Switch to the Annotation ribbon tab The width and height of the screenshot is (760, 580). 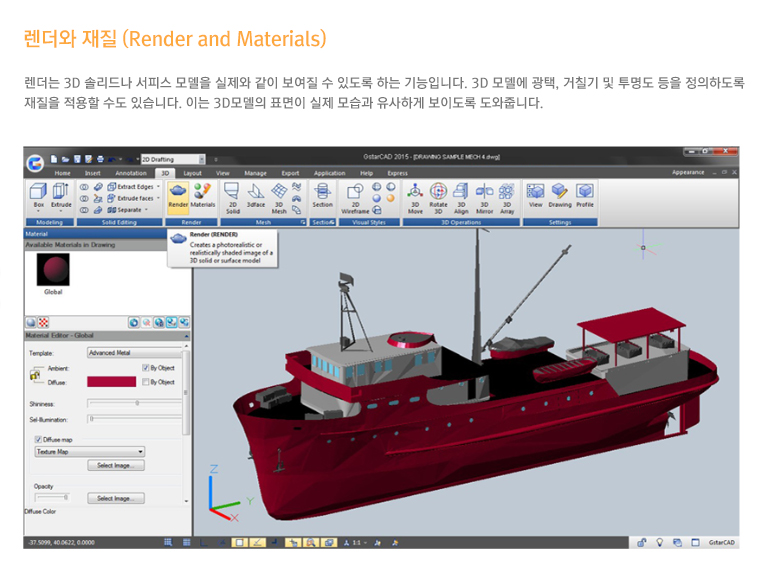(x=130, y=173)
